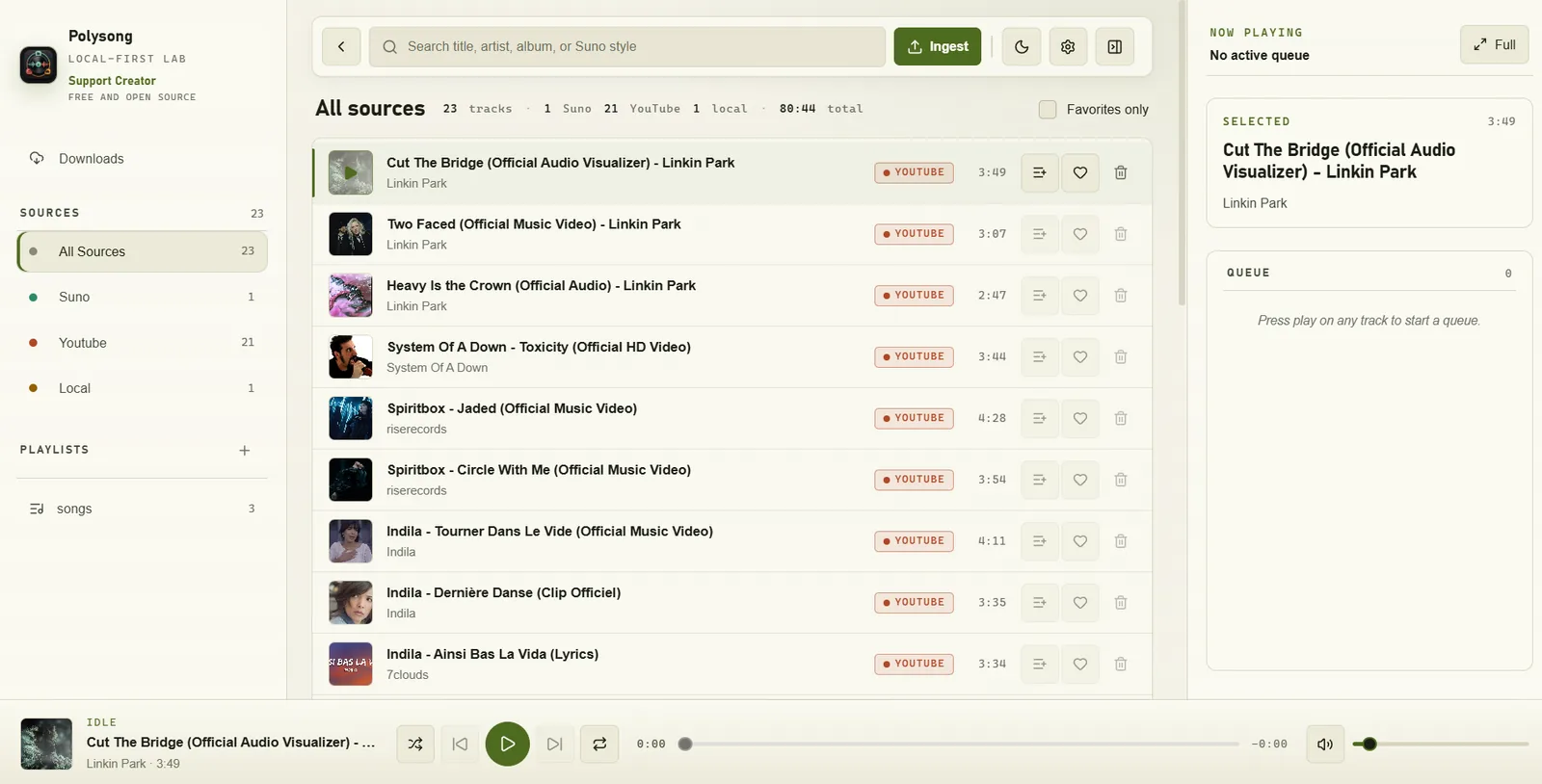Select the Local source filter
Screen dimensions: 1542x784
[x=142, y=388]
